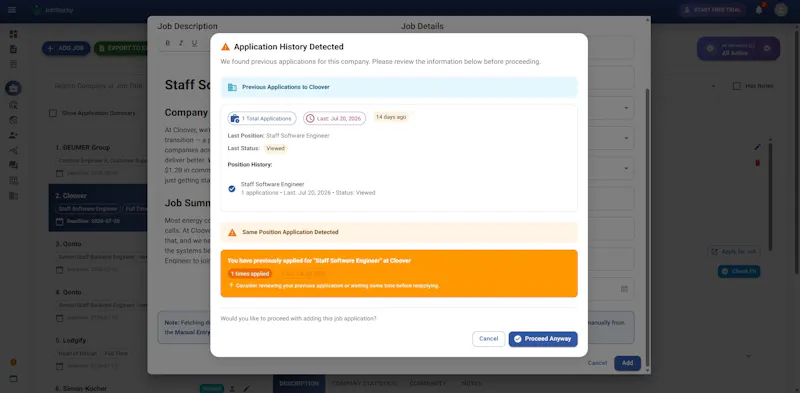This screenshot has height=393, width=800.
Task: Open the filter dropdown left of Has Notes
Action: [x=713, y=86]
